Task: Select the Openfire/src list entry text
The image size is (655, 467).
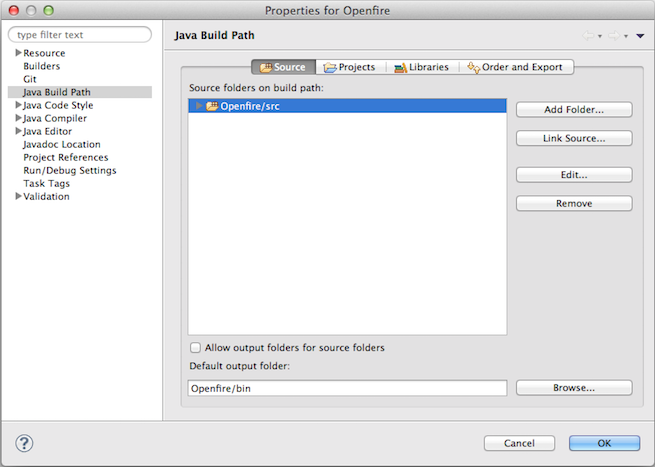Action: coord(250,106)
